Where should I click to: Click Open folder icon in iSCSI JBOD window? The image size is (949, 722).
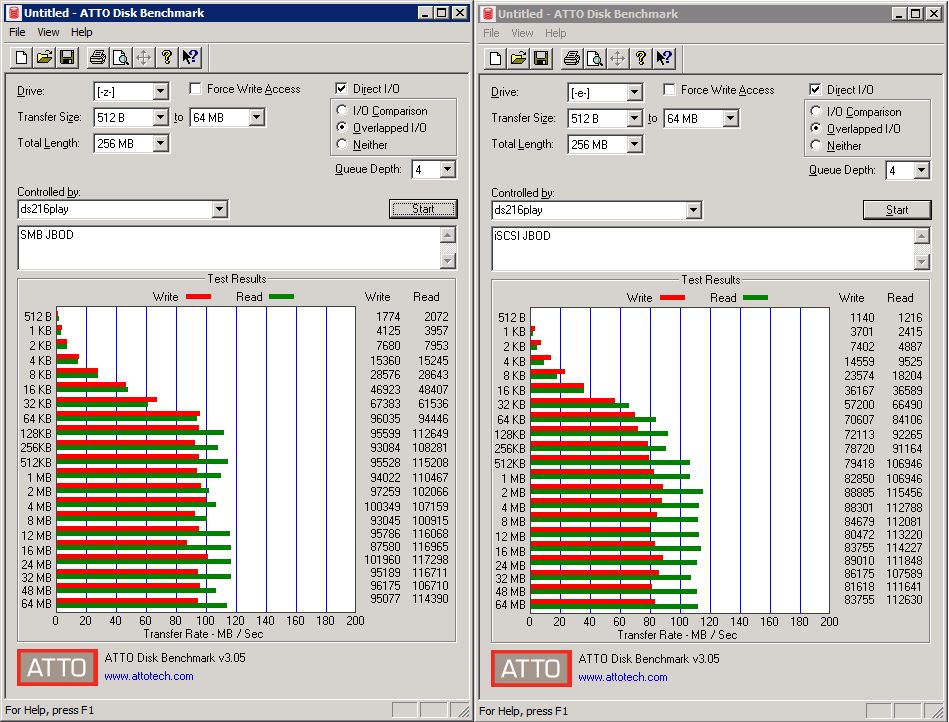click(x=518, y=59)
